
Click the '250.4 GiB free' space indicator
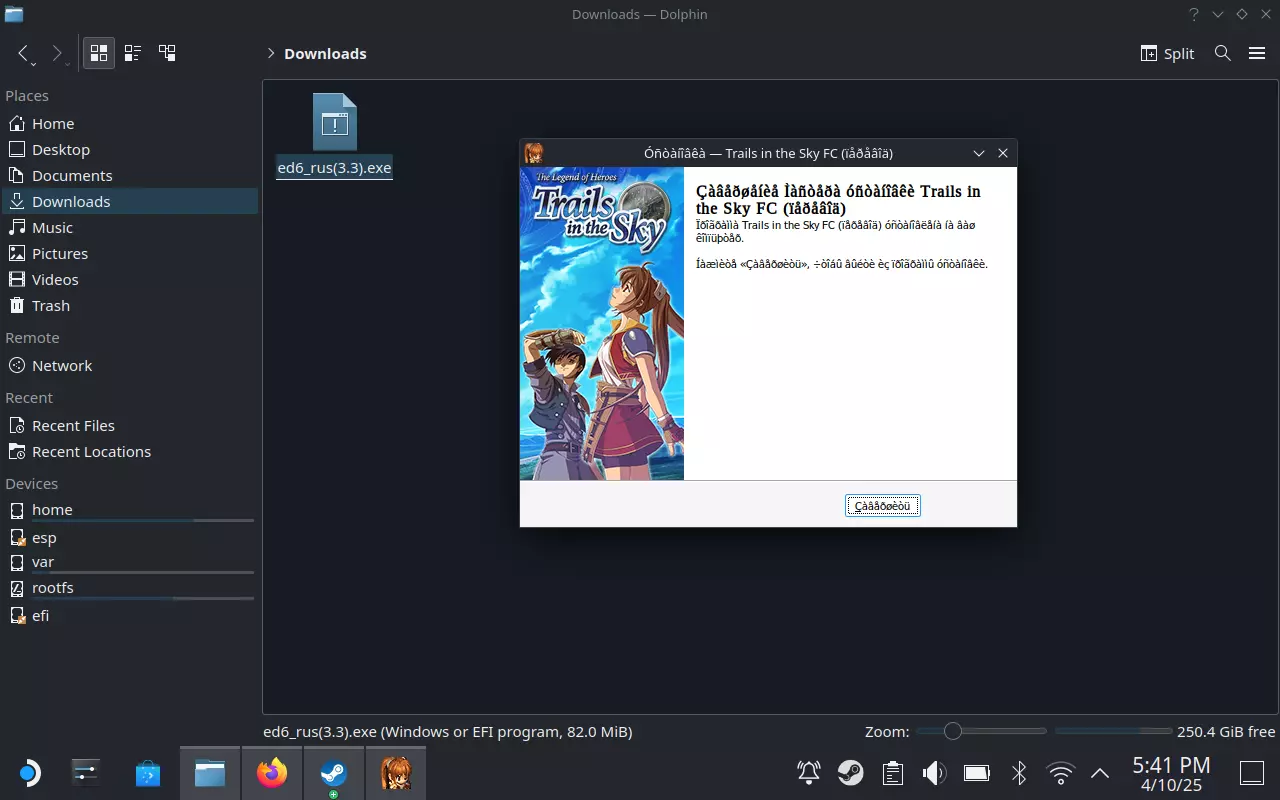click(1226, 732)
